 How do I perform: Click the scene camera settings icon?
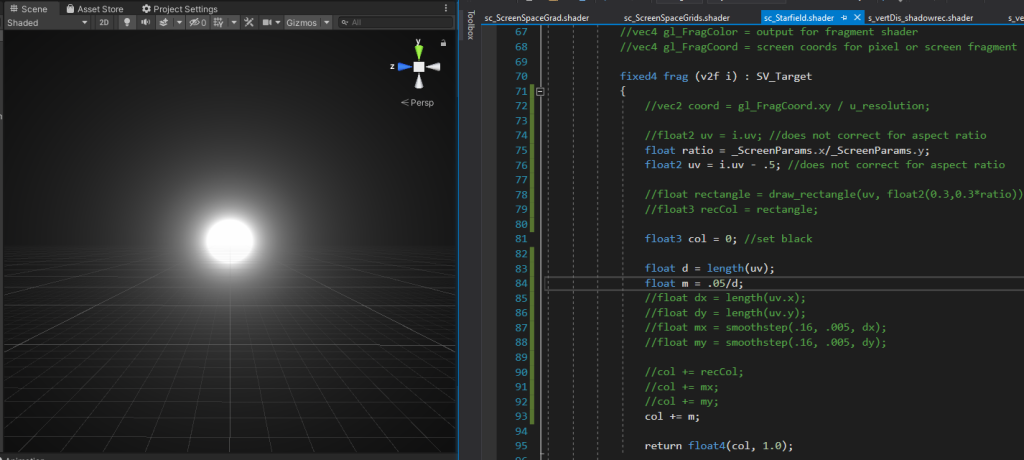[x=268, y=22]
